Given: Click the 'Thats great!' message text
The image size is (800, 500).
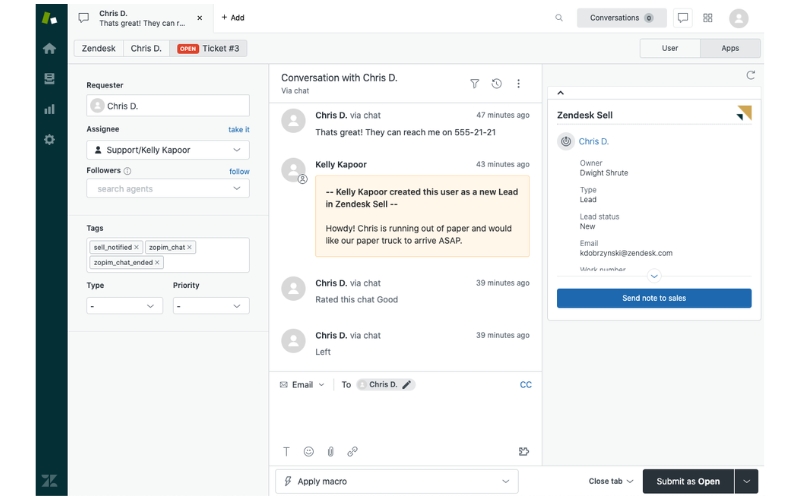Looking at the screenshot, I should tap(406, 132).
